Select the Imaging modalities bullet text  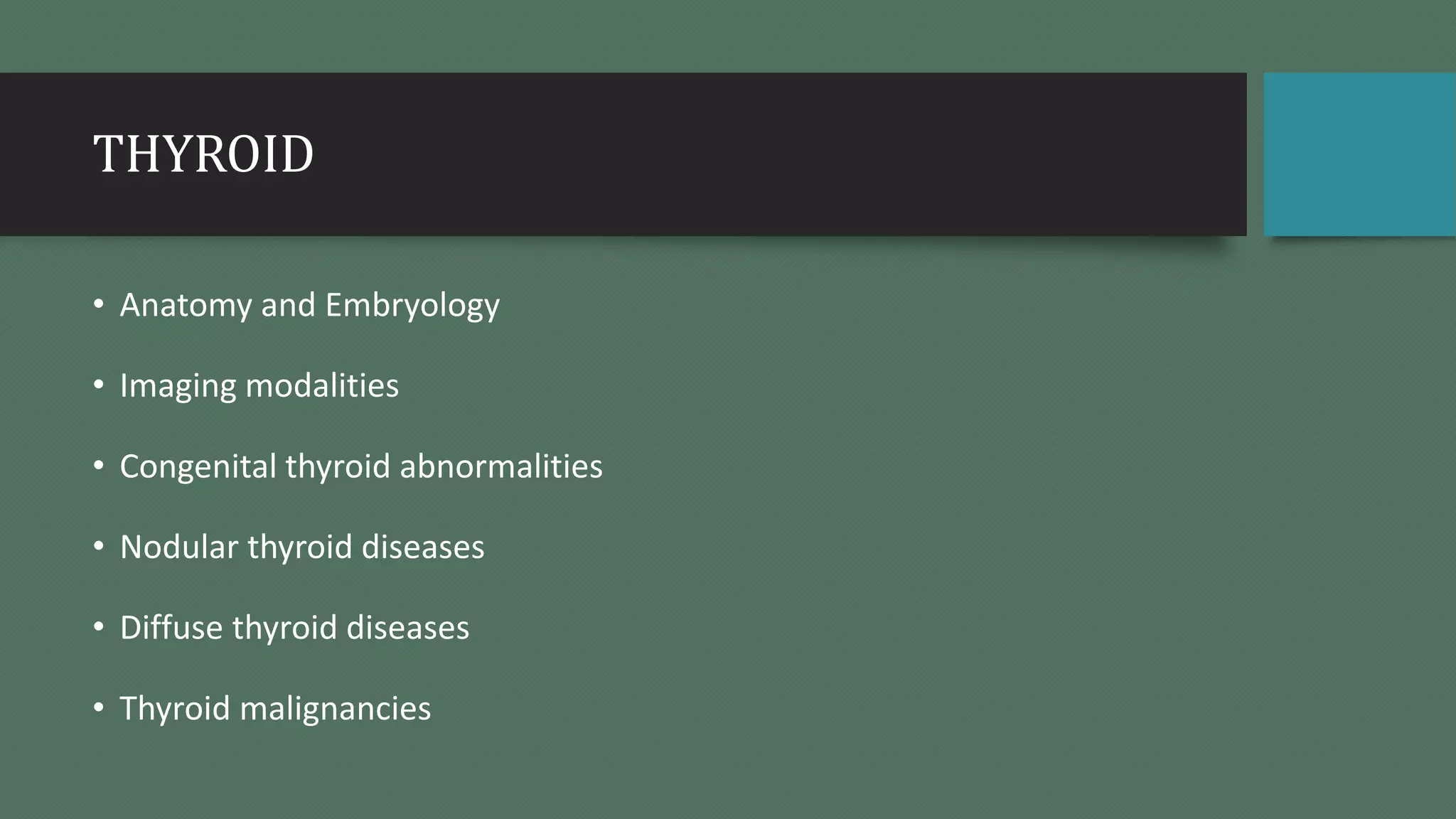click(x=259, y=386)
